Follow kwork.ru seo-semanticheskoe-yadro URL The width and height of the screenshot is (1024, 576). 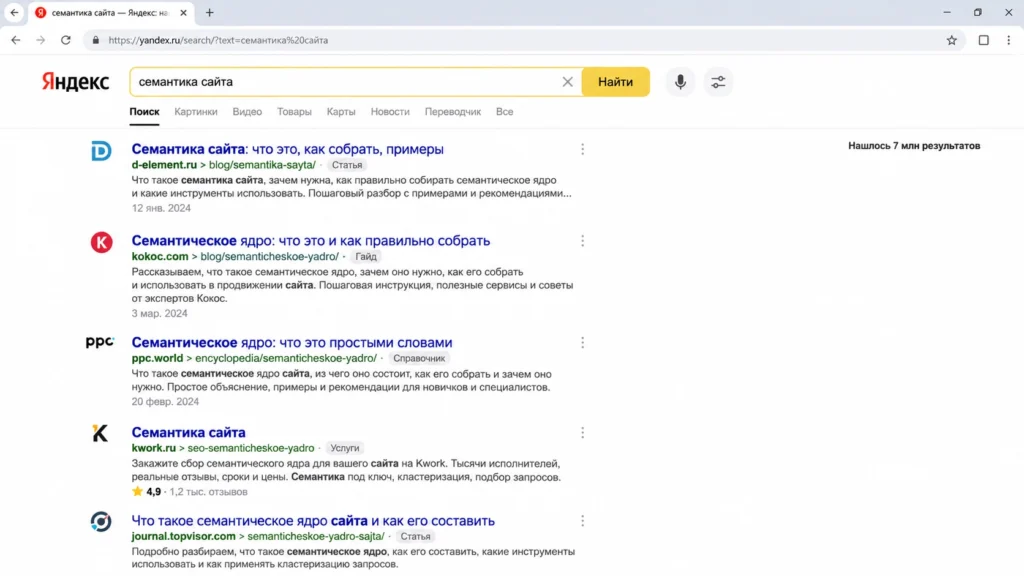click(223, 448)
